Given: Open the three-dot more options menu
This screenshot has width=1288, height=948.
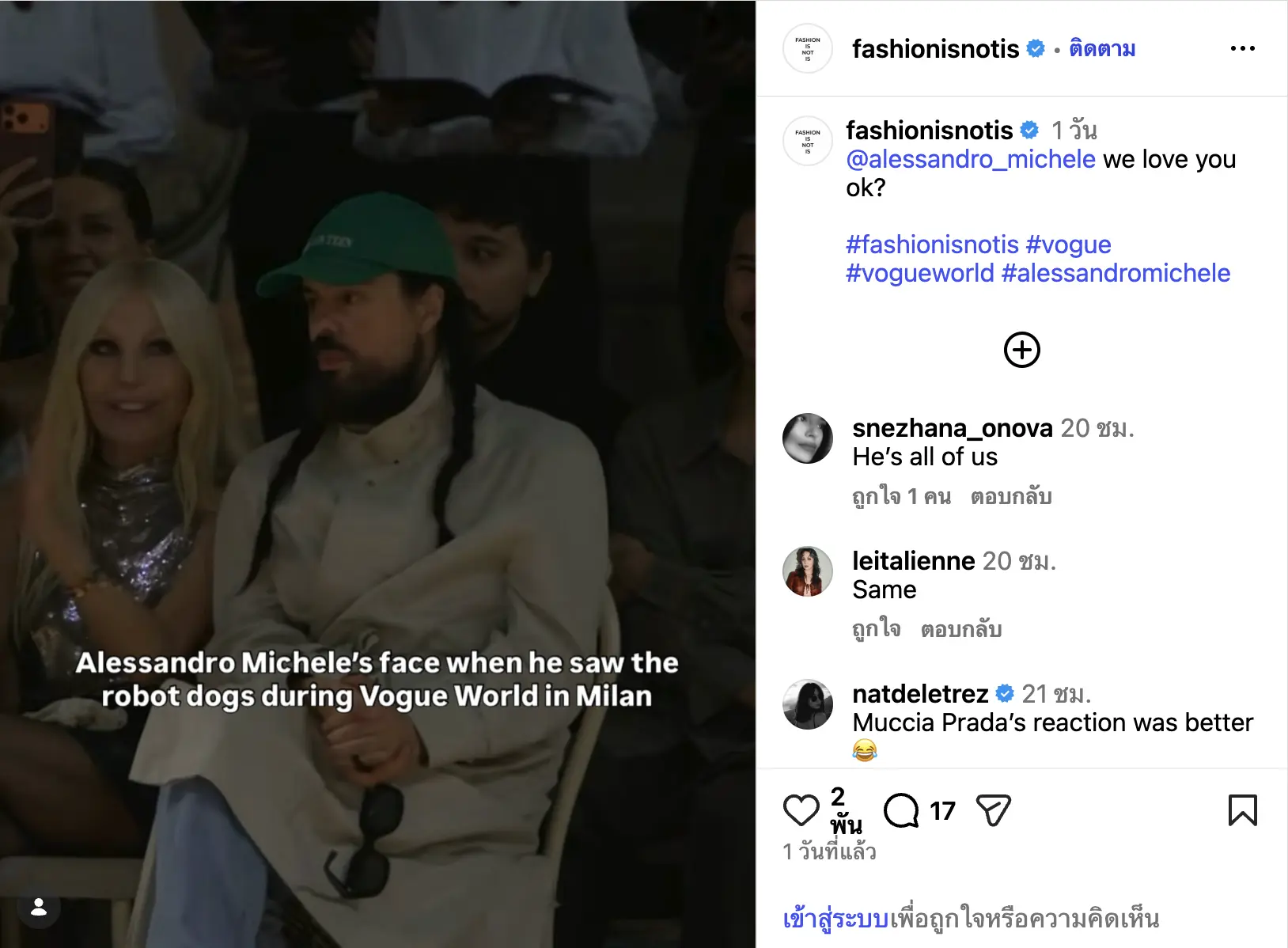Looking at the screenshot, I should click(1242, 48).
